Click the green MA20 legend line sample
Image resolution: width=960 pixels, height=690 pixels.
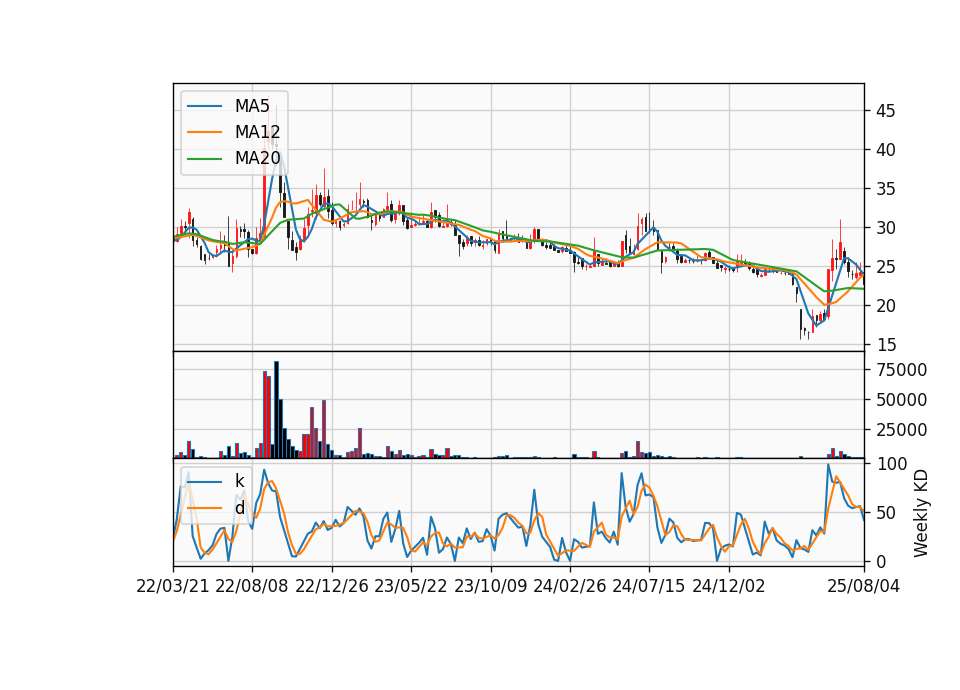click(x=204, y=159)
